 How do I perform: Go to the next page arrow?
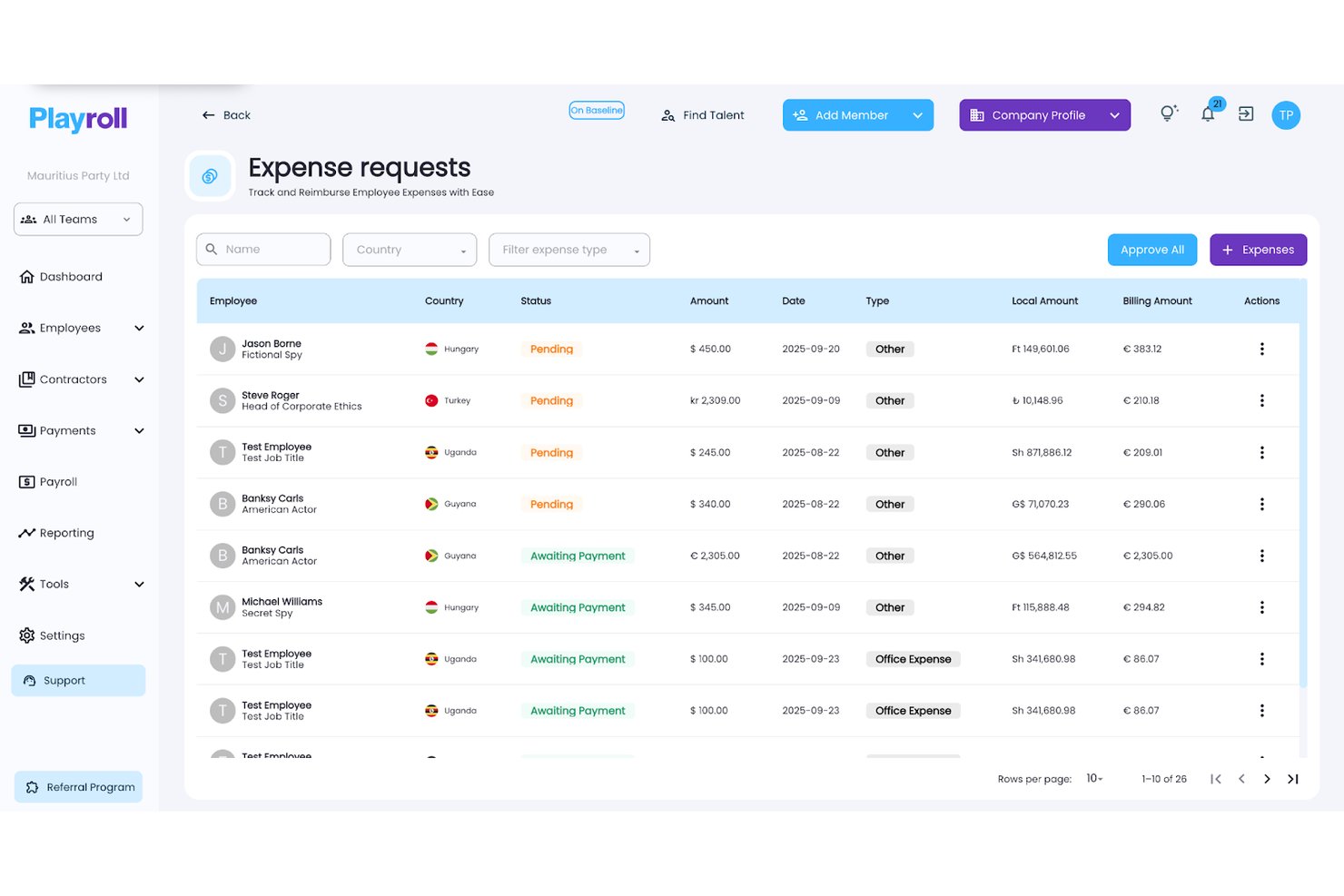[x=1267, y=779]
